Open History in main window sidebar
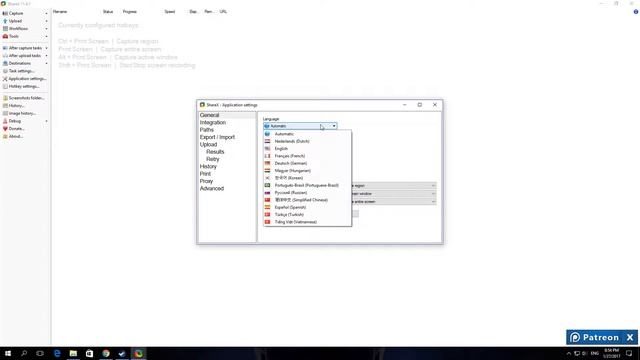The width and height of the screenshot is (640, 360). [x=24, y=106]
